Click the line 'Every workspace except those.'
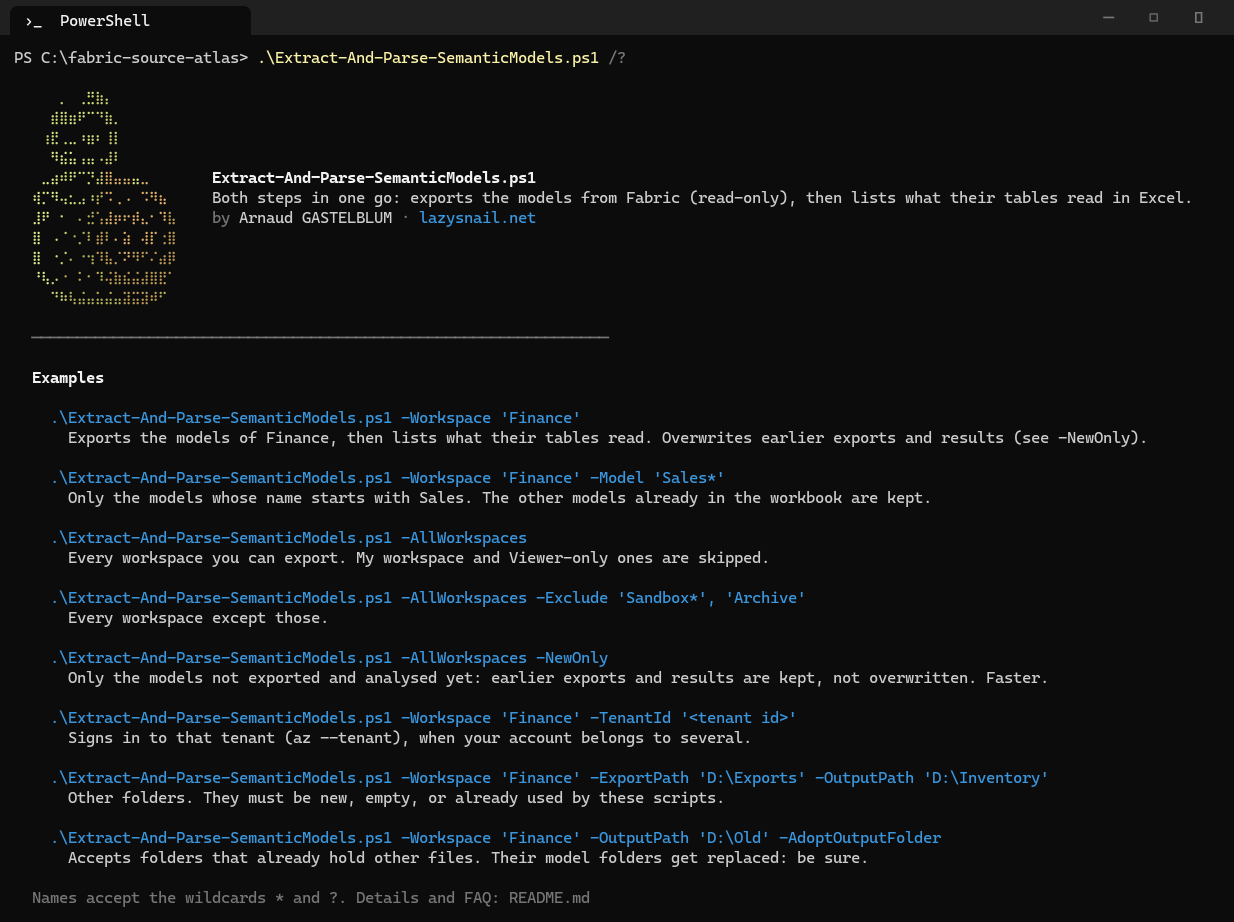The height and width of the screenshot is (922, 1234). (198, 618)
